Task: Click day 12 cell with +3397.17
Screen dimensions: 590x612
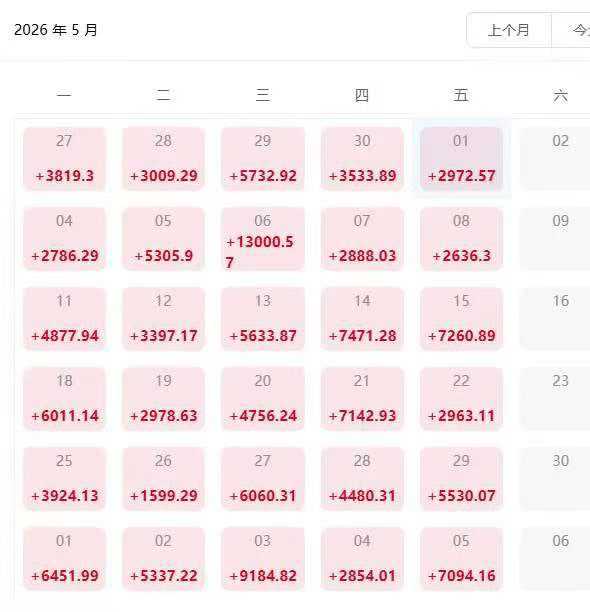Action: (163, 319)
